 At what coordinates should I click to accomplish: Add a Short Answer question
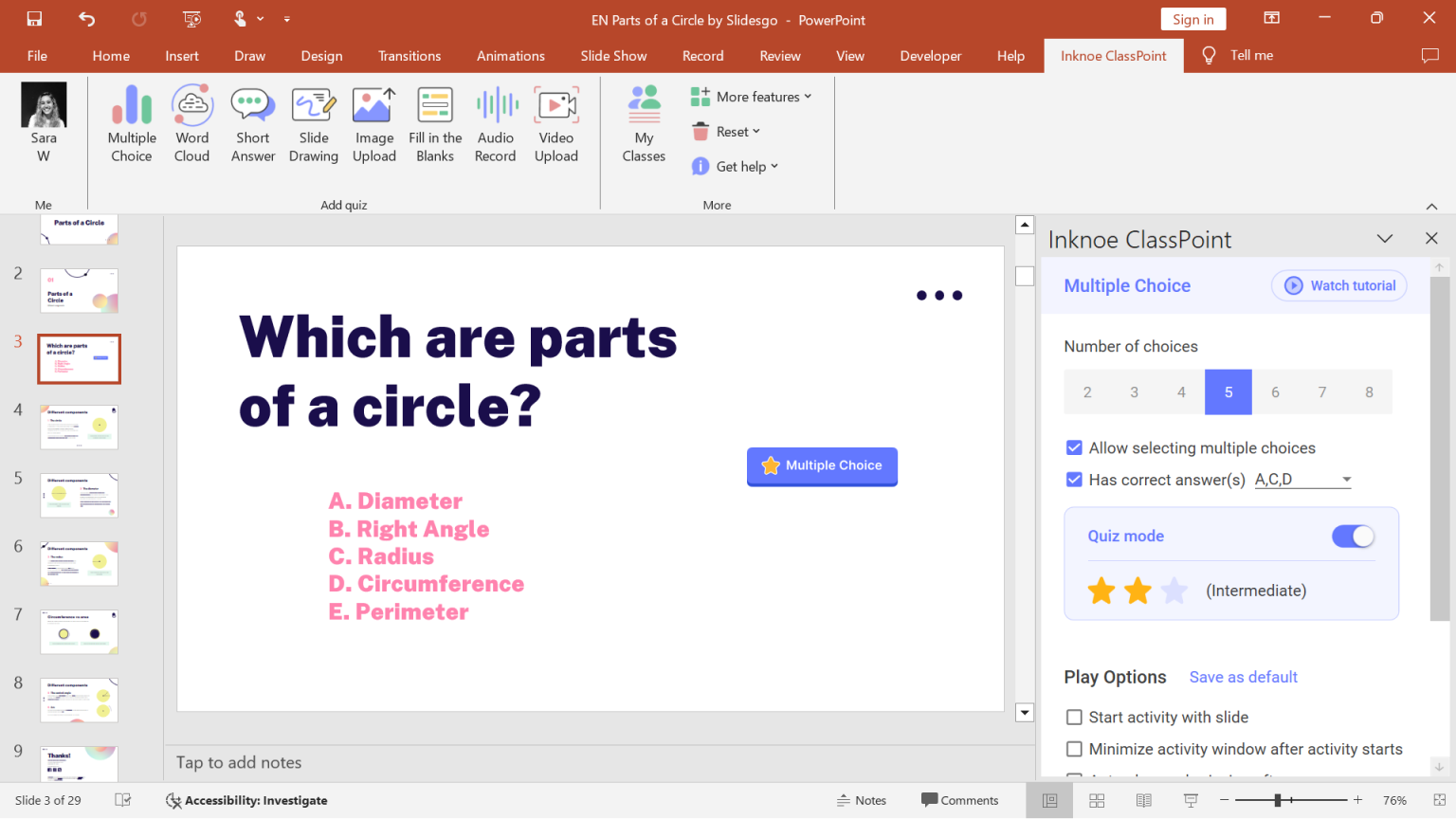pos(253,123)
